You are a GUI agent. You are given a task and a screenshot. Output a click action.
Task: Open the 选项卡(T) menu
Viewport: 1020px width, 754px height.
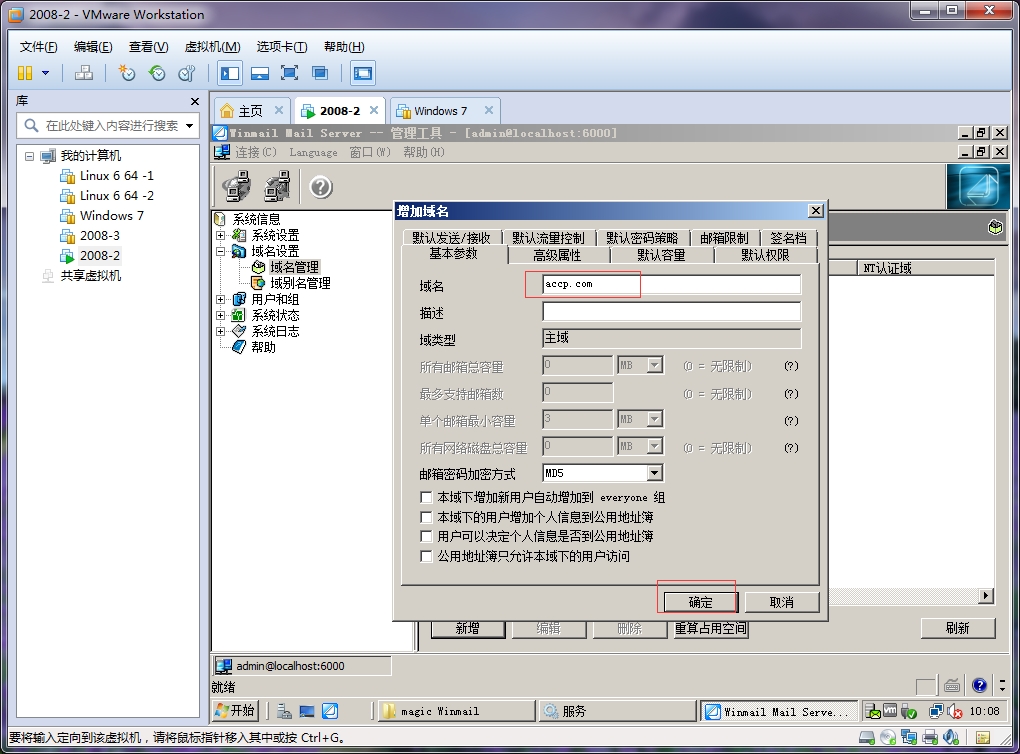(282, 47)
